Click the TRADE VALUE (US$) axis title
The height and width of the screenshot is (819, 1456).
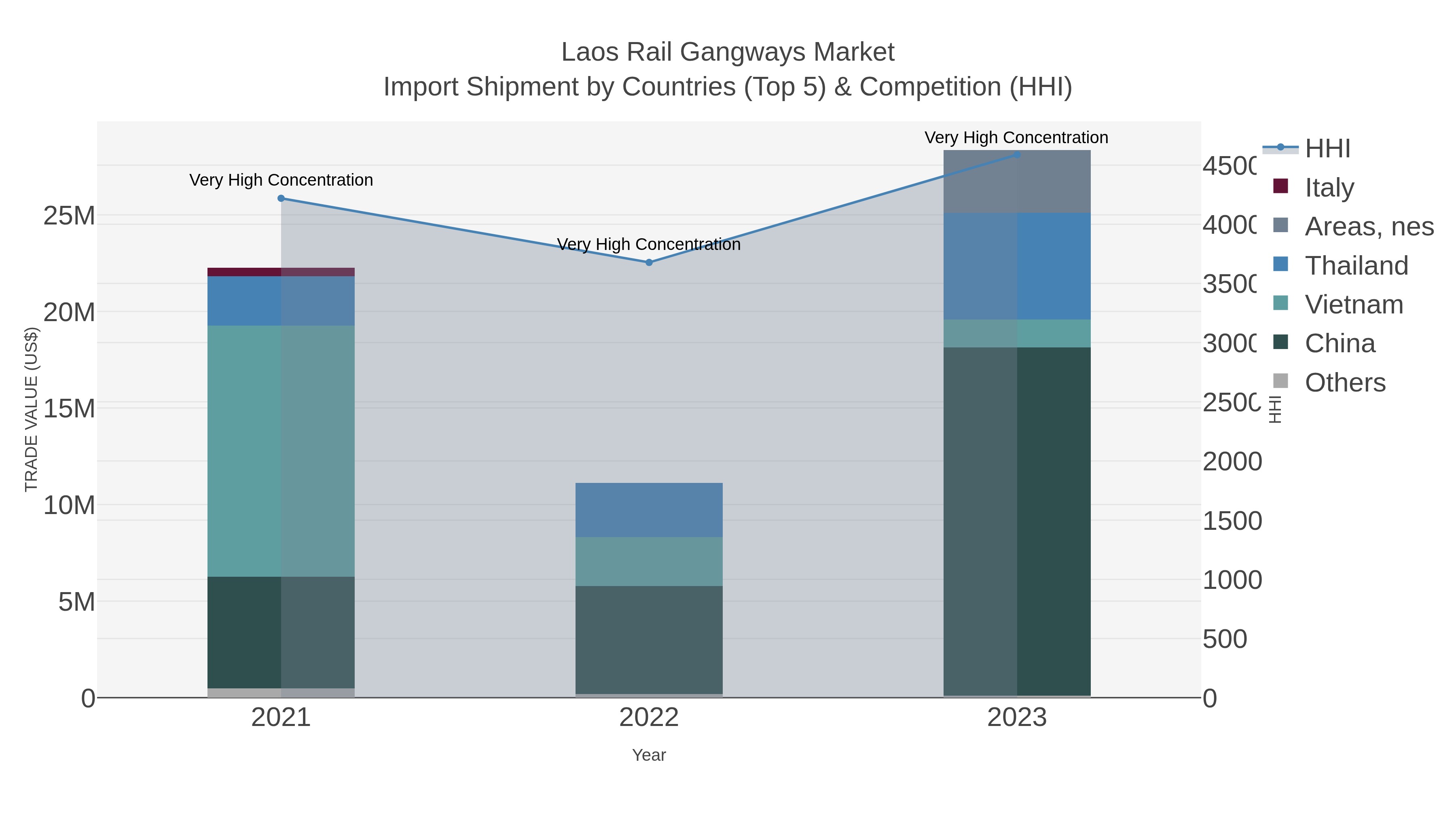click(x=31, y=409)
